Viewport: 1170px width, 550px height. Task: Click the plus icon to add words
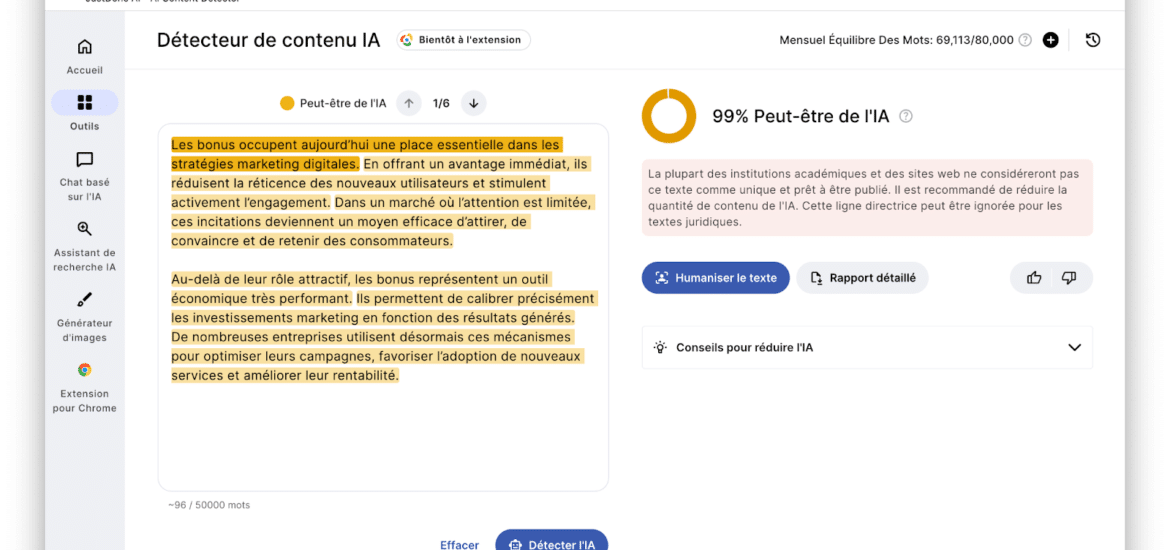1050,40
